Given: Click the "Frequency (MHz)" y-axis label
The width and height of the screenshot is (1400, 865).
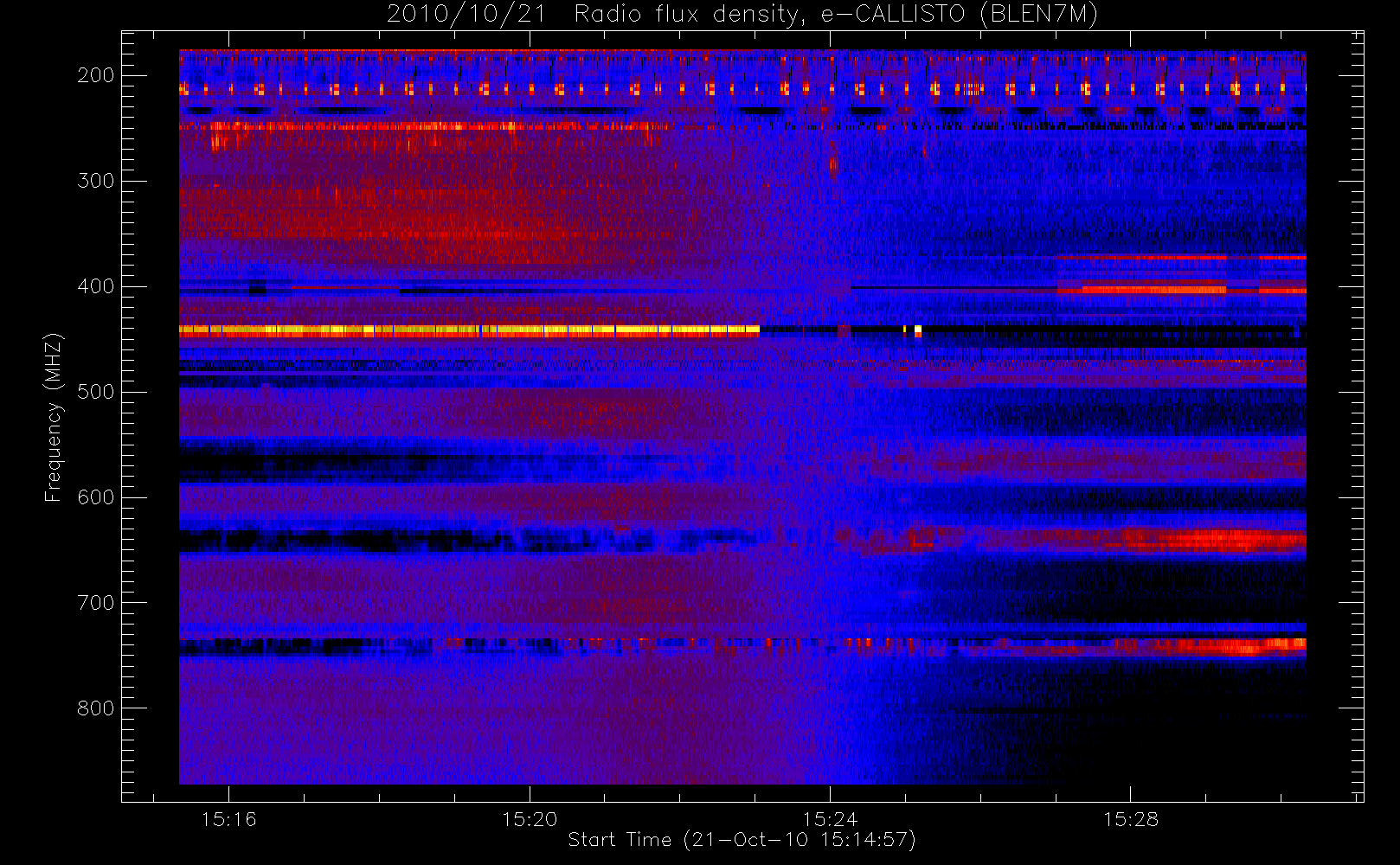Looking at the screenshot, I should (x=54, y=417).
